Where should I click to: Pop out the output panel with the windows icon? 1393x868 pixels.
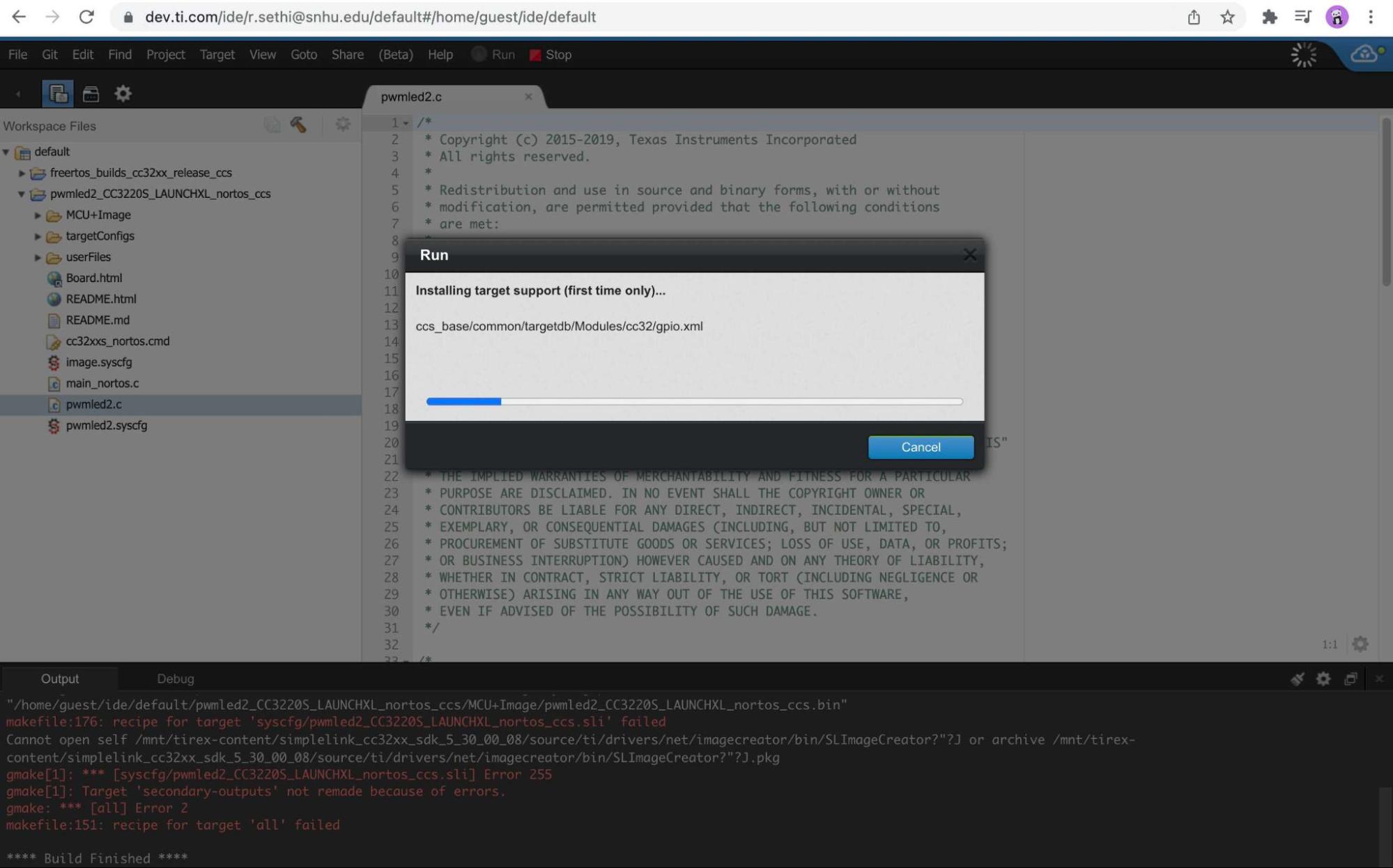point(1350,679)
